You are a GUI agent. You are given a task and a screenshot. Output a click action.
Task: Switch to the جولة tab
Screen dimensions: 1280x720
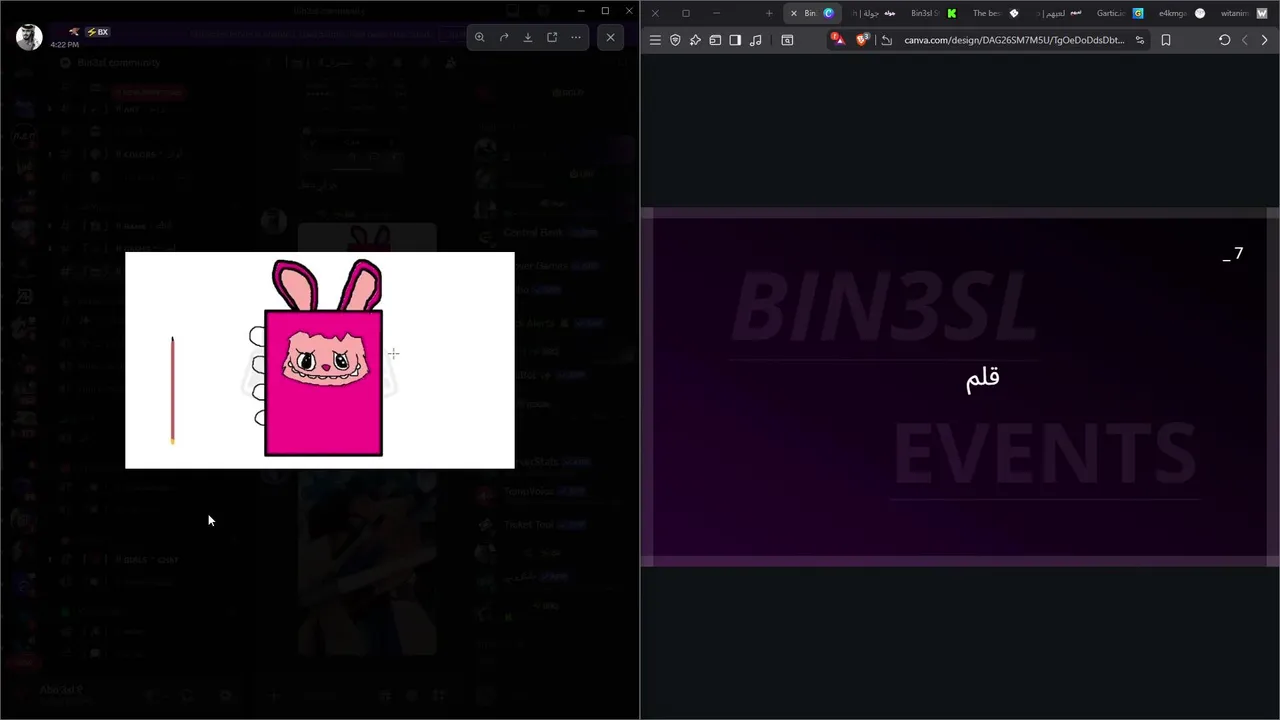874,13
